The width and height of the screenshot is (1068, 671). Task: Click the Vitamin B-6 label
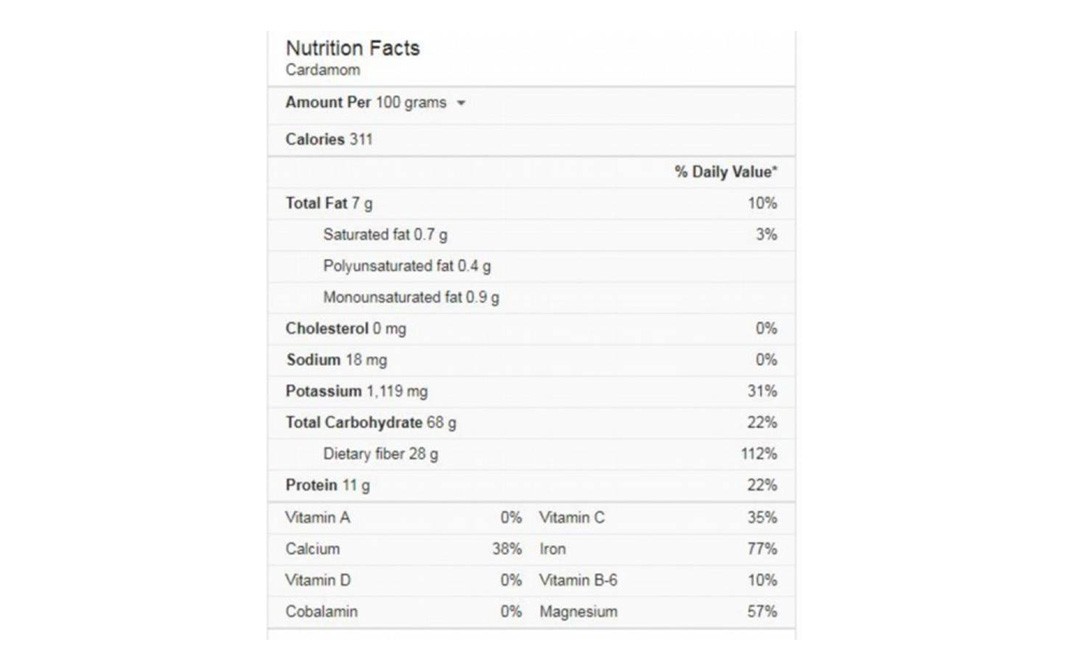click(578, 580)
